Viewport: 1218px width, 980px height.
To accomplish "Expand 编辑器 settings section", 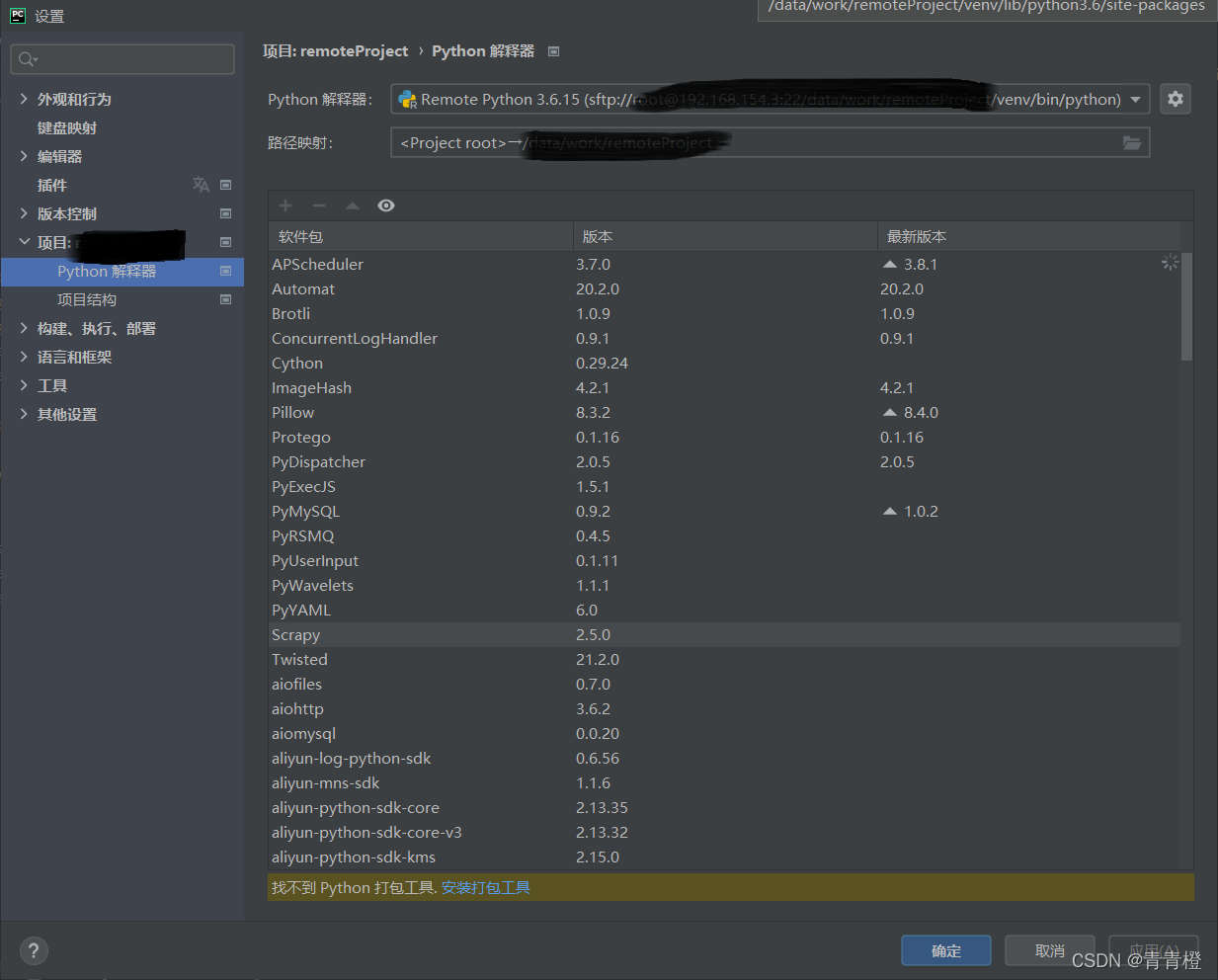I will pos(24,156).
